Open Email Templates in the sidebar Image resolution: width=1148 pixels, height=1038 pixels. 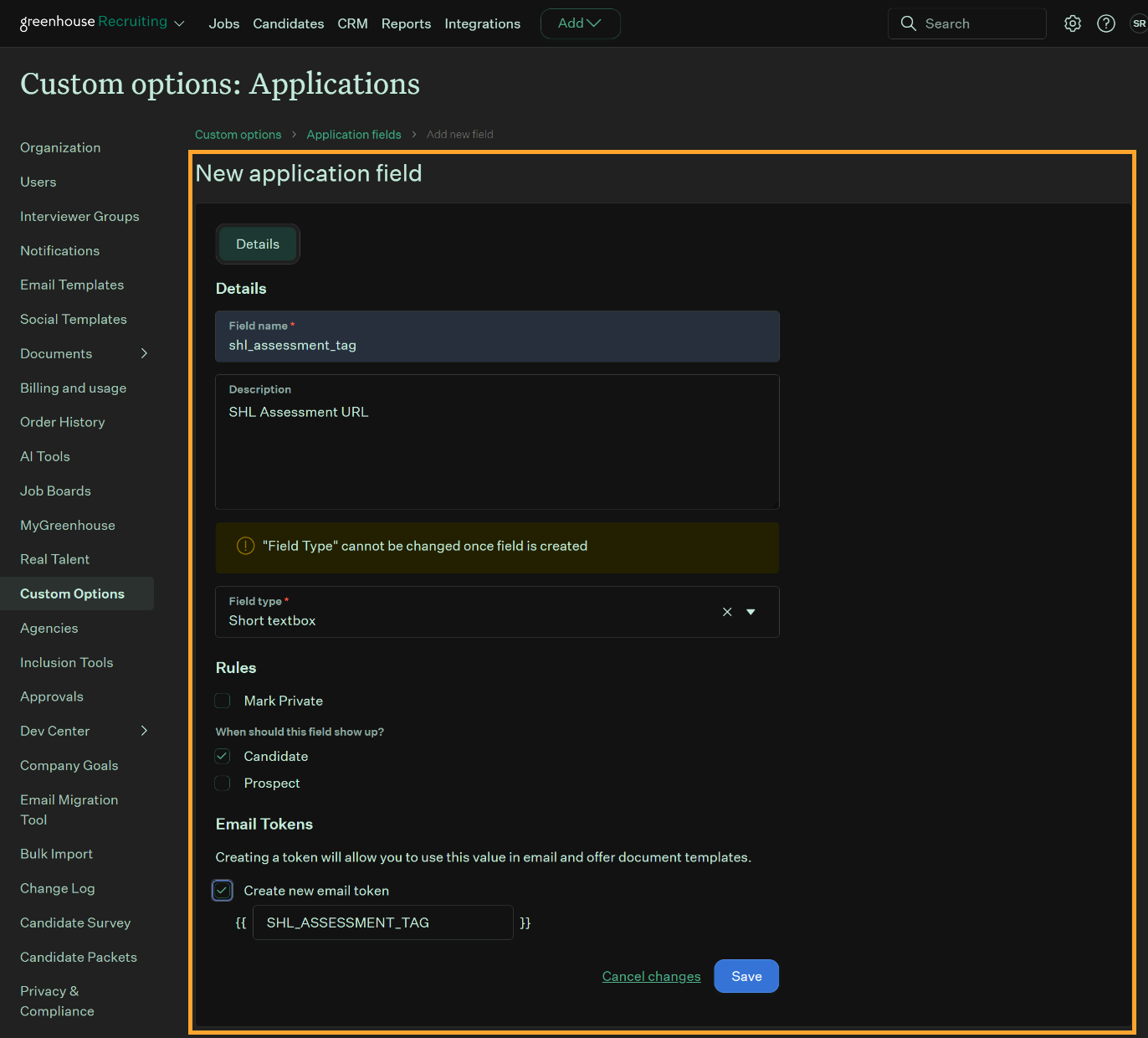click(x=72, y=285)
